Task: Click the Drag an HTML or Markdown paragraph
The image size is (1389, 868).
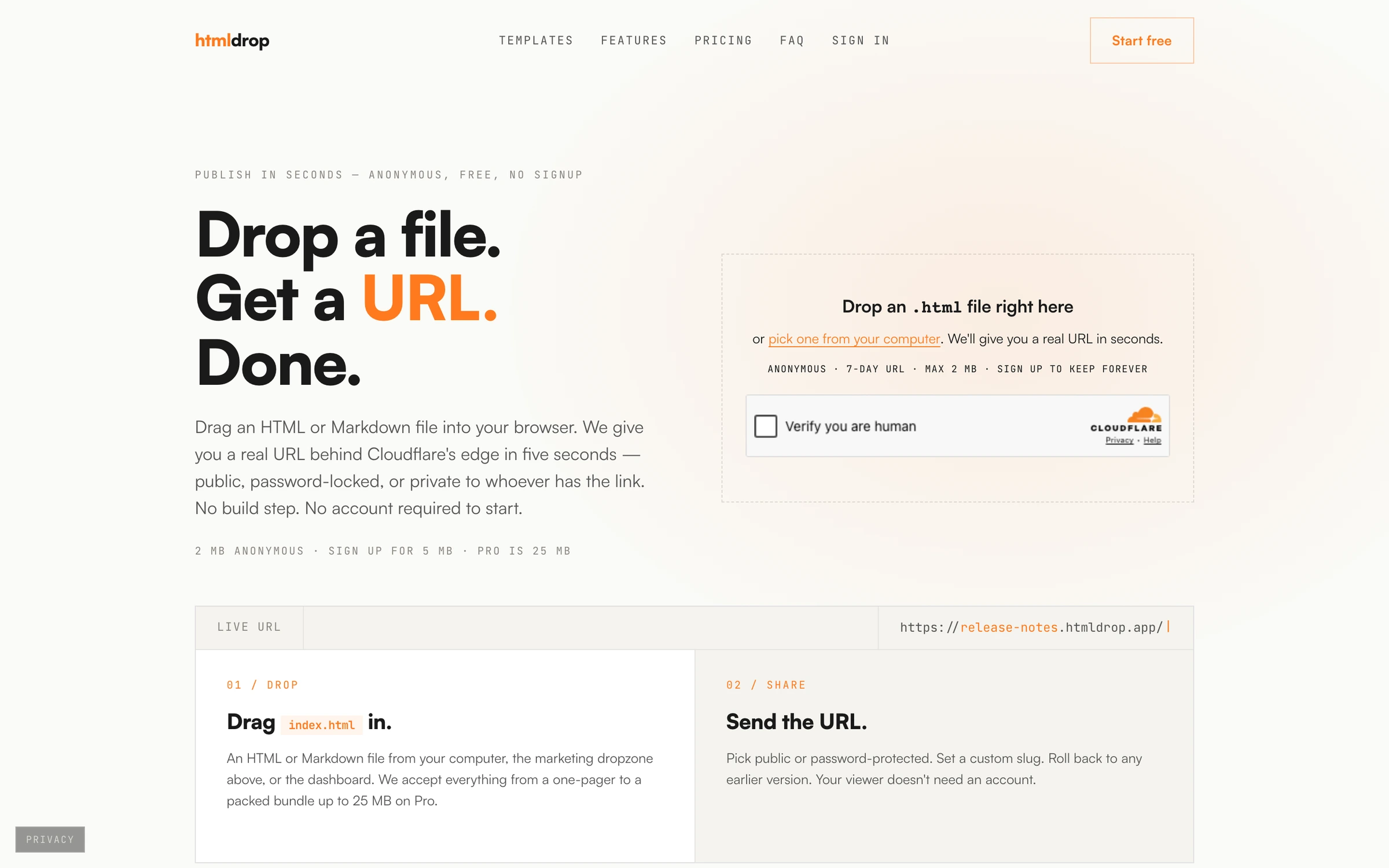Action: click(x=420, y=468)
